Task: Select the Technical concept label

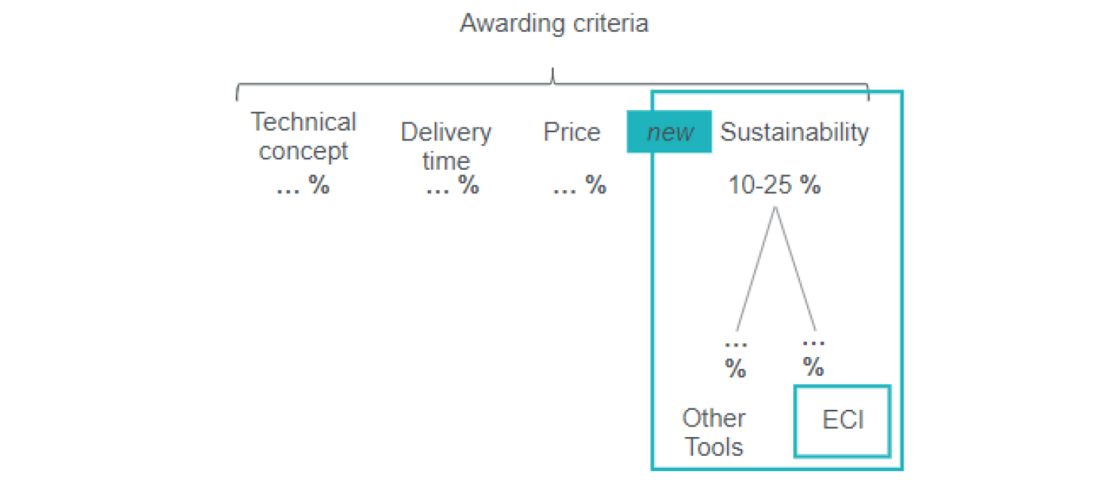Action: click(x=303, y=136)
